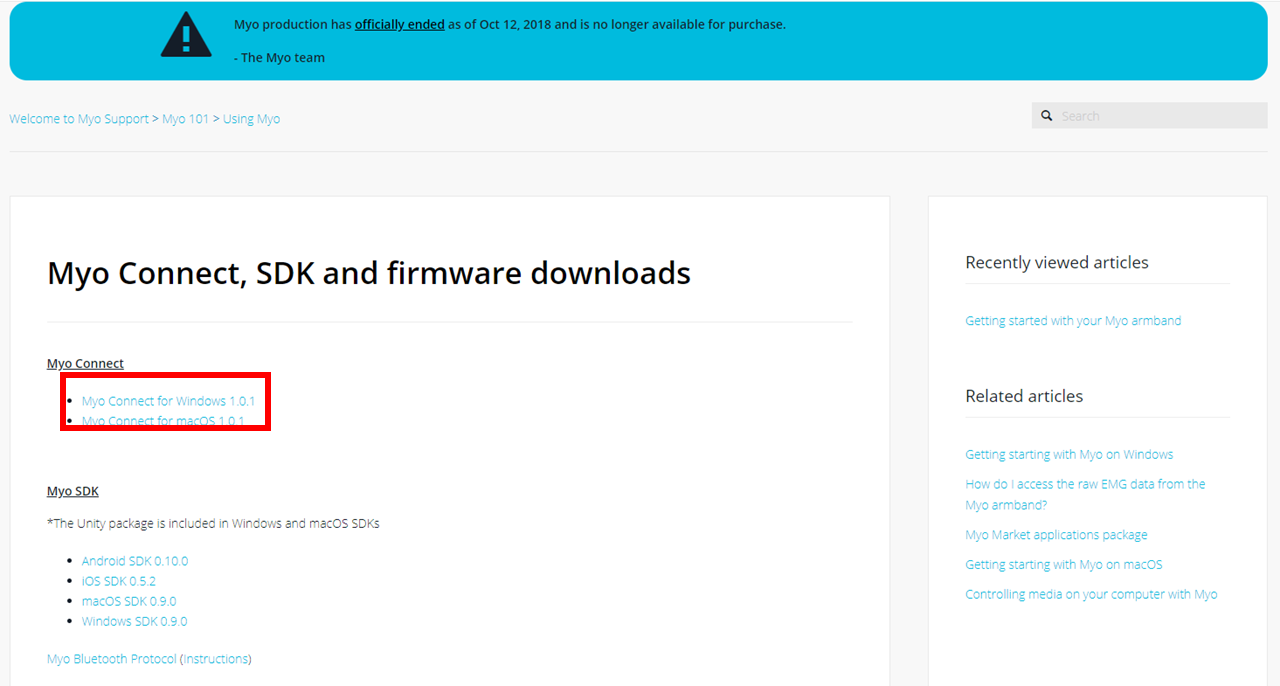This screenshot has height=686, width=1280.
Task: Click the 'Recently viewed articles' heading
Action: (x=1057, y=262)
